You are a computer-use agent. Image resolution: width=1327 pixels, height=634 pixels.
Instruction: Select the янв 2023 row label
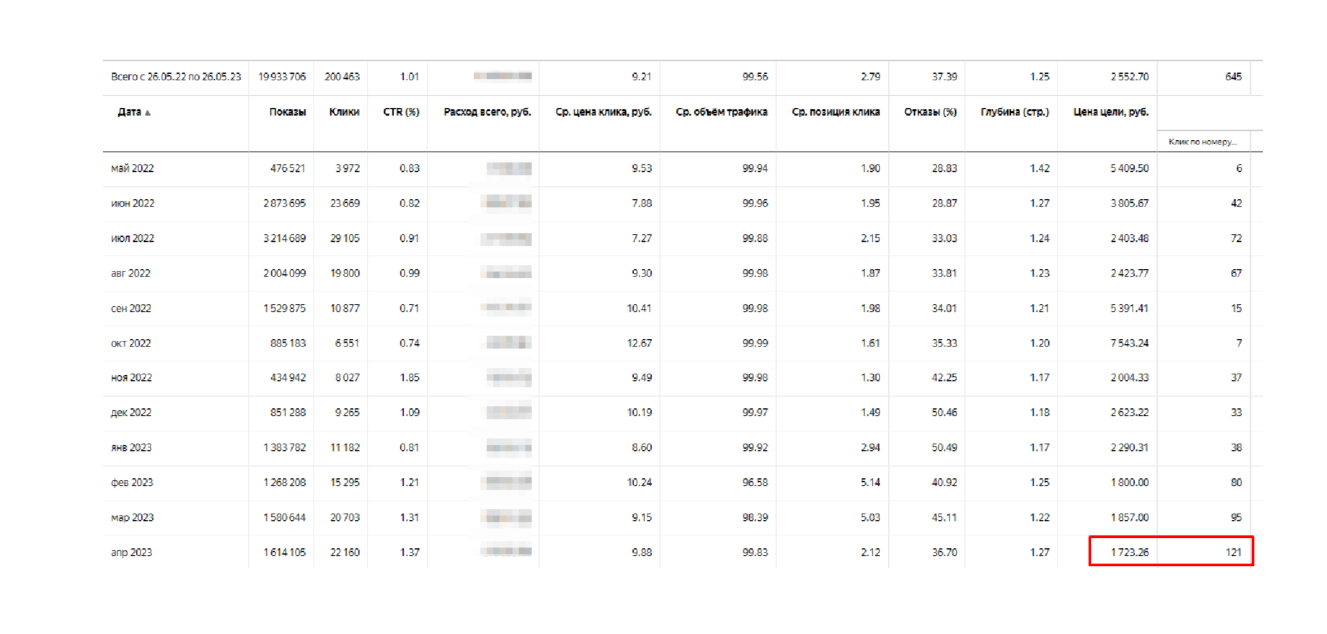(x=131, y=448)
